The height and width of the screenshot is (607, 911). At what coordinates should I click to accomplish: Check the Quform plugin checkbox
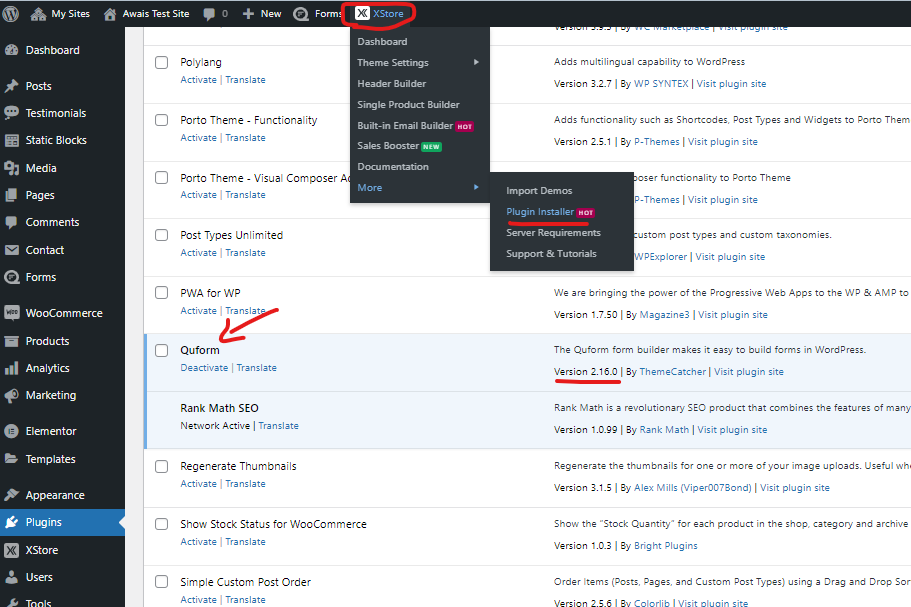[162, 350]
